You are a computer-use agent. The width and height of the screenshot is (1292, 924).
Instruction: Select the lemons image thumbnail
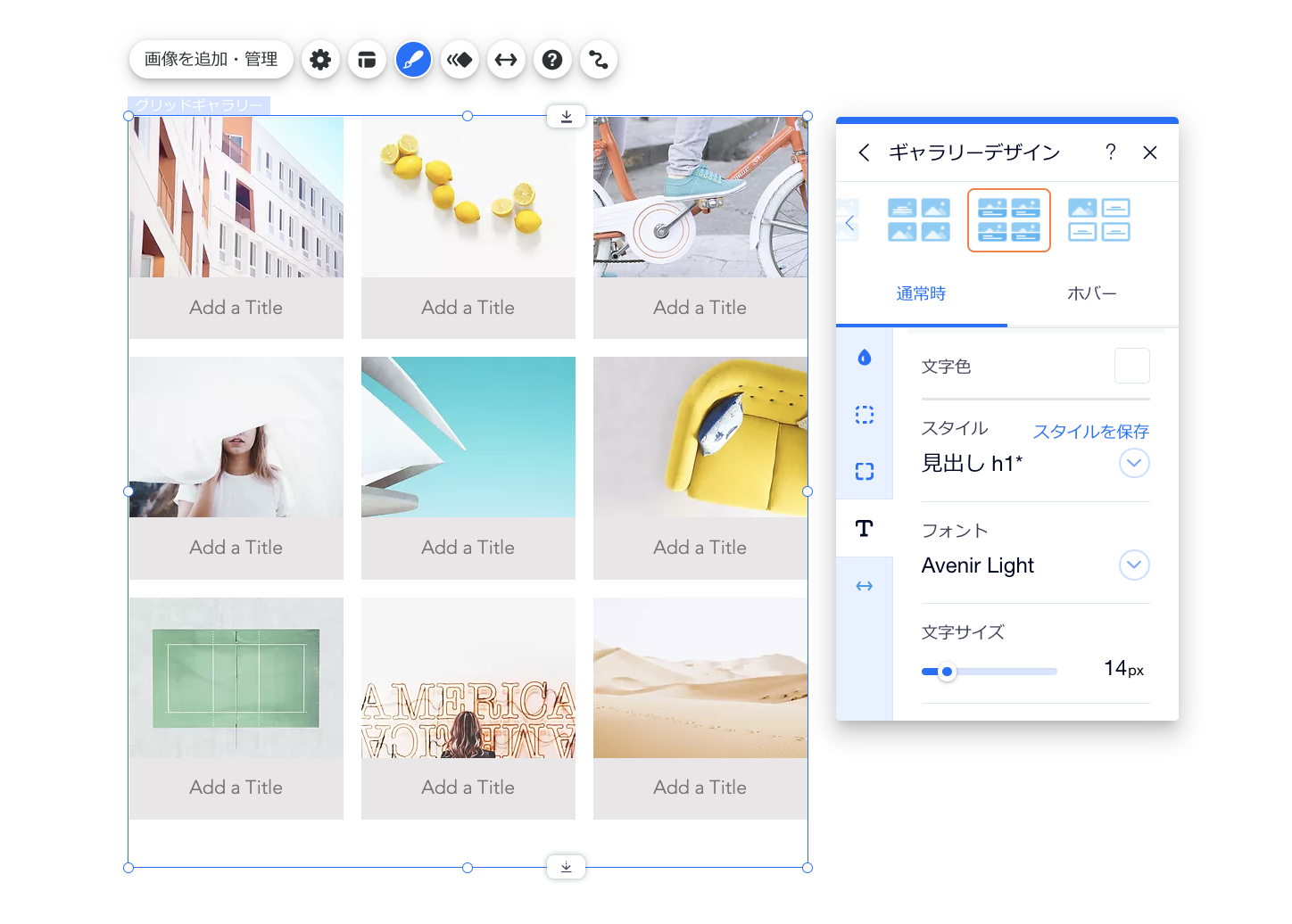click(468, 197)
